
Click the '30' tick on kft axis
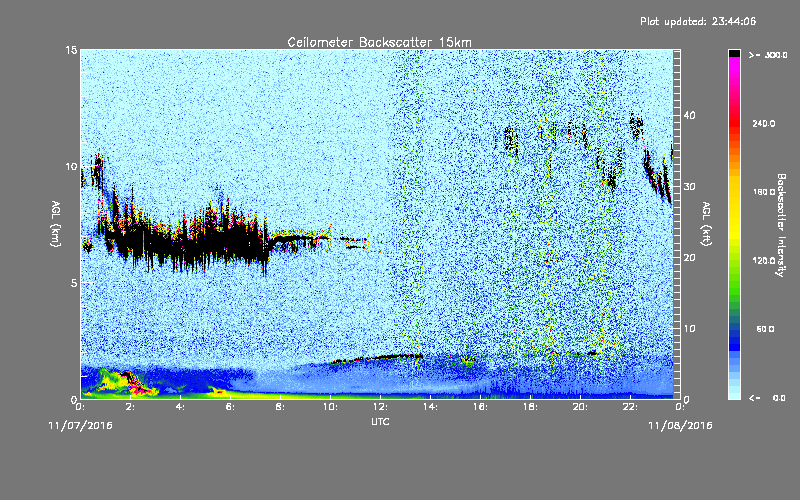(689, 186)
